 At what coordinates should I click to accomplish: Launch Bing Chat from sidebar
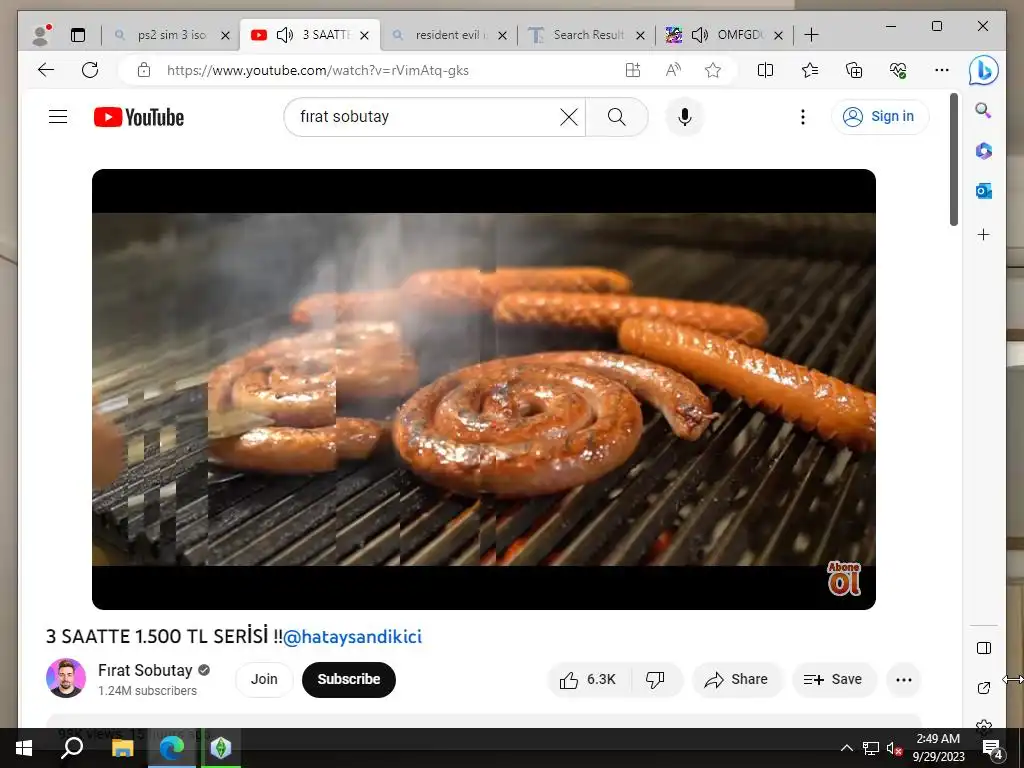click(984, 71)
